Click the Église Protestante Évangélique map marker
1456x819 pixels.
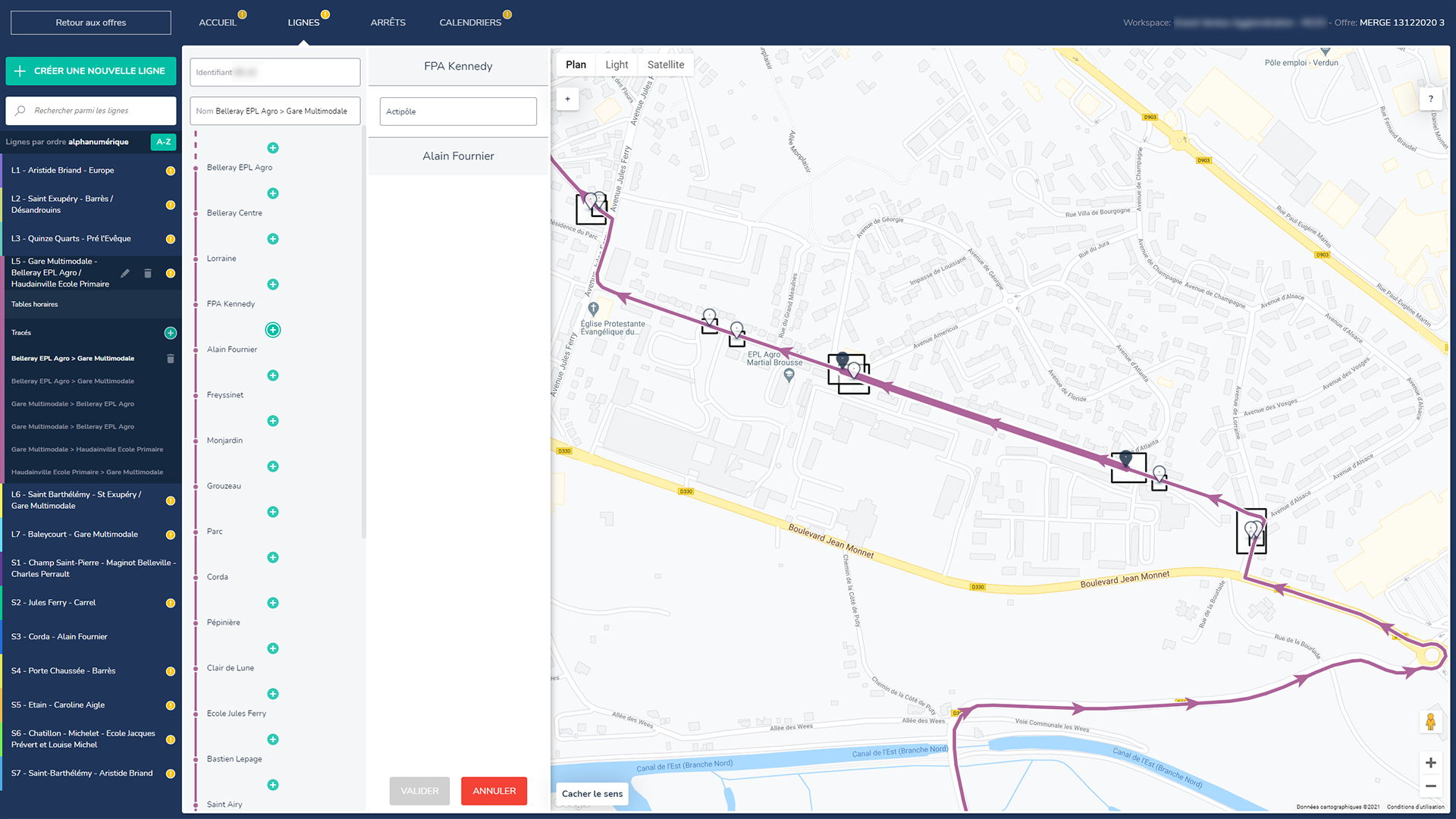594,309
